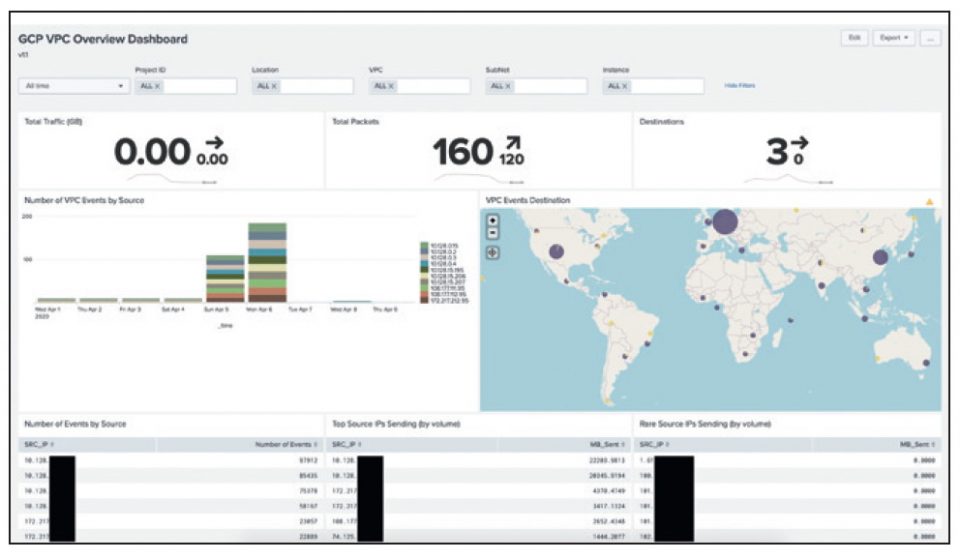Sort Top Source IPs table by MB_Sent
Screen dimensions: 960x560
coord(606,444)
